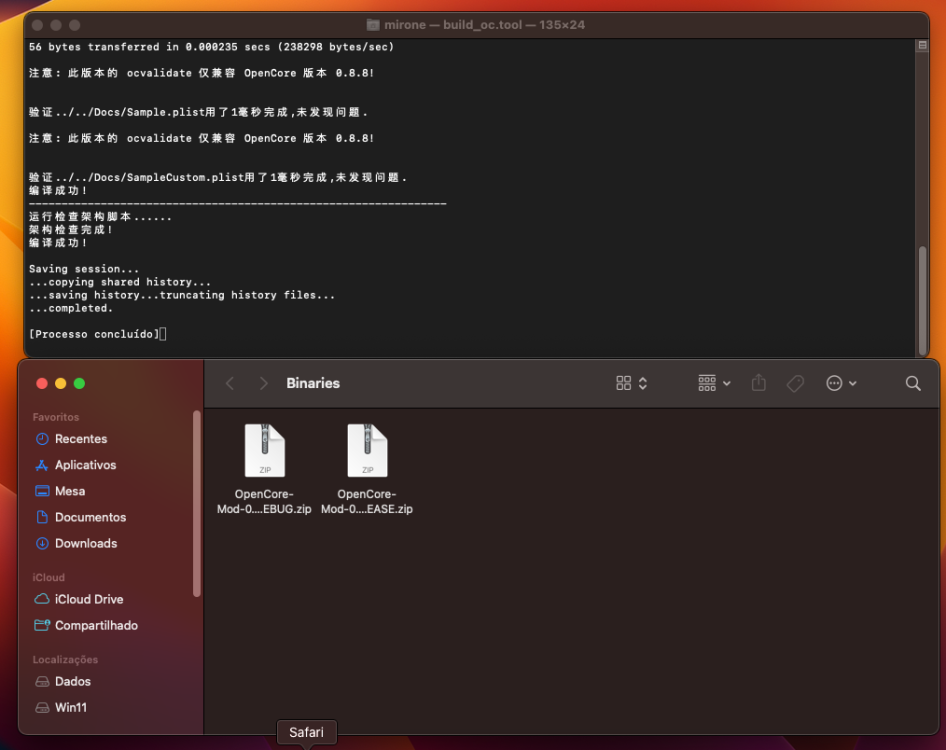This screenshot has width=946, height=750.
Task: Click the [Processo concluído] line in Terminal
Action: coord(94,334)
